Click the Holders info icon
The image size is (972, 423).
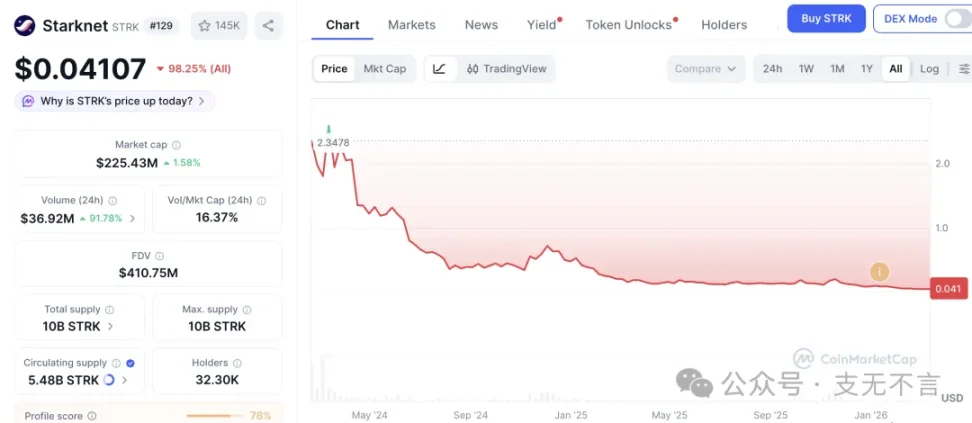click(x=237, y=363)
